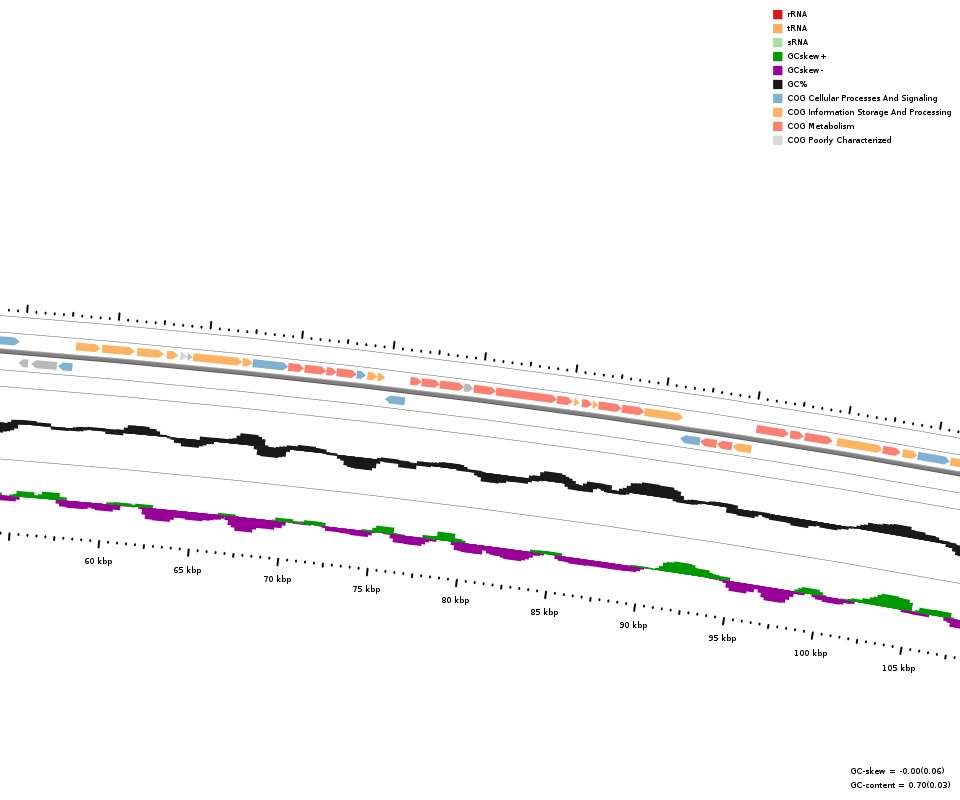Viewport: 960px width, 800px height.
Task: Pick the blue Cellular Processes And Signaling swatch
Action: (x=778, y=99)
